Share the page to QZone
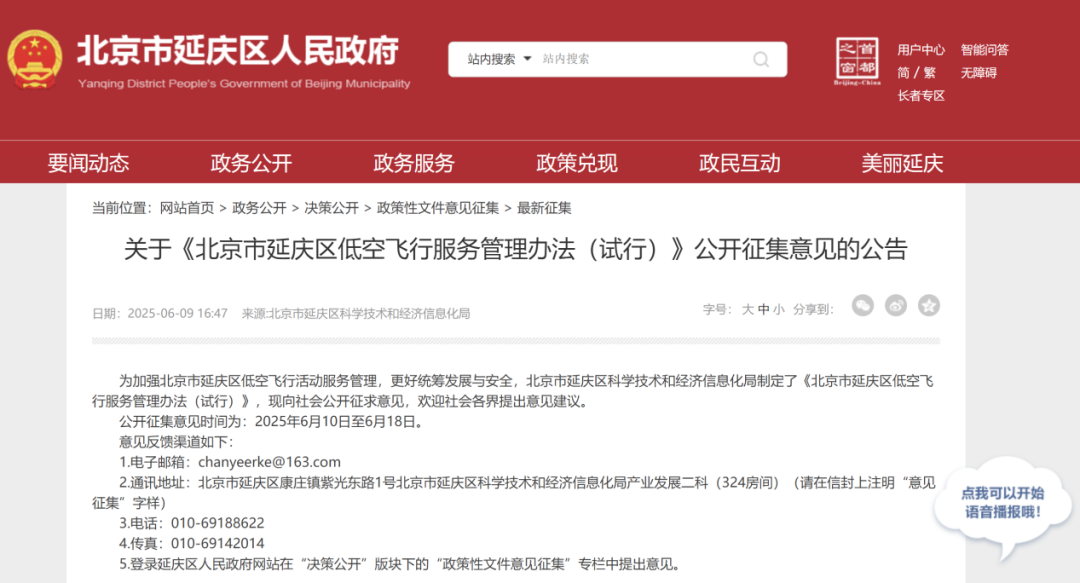Viewport: 1080px width, 583px height. pyautogui.click(x=928, y=306)
